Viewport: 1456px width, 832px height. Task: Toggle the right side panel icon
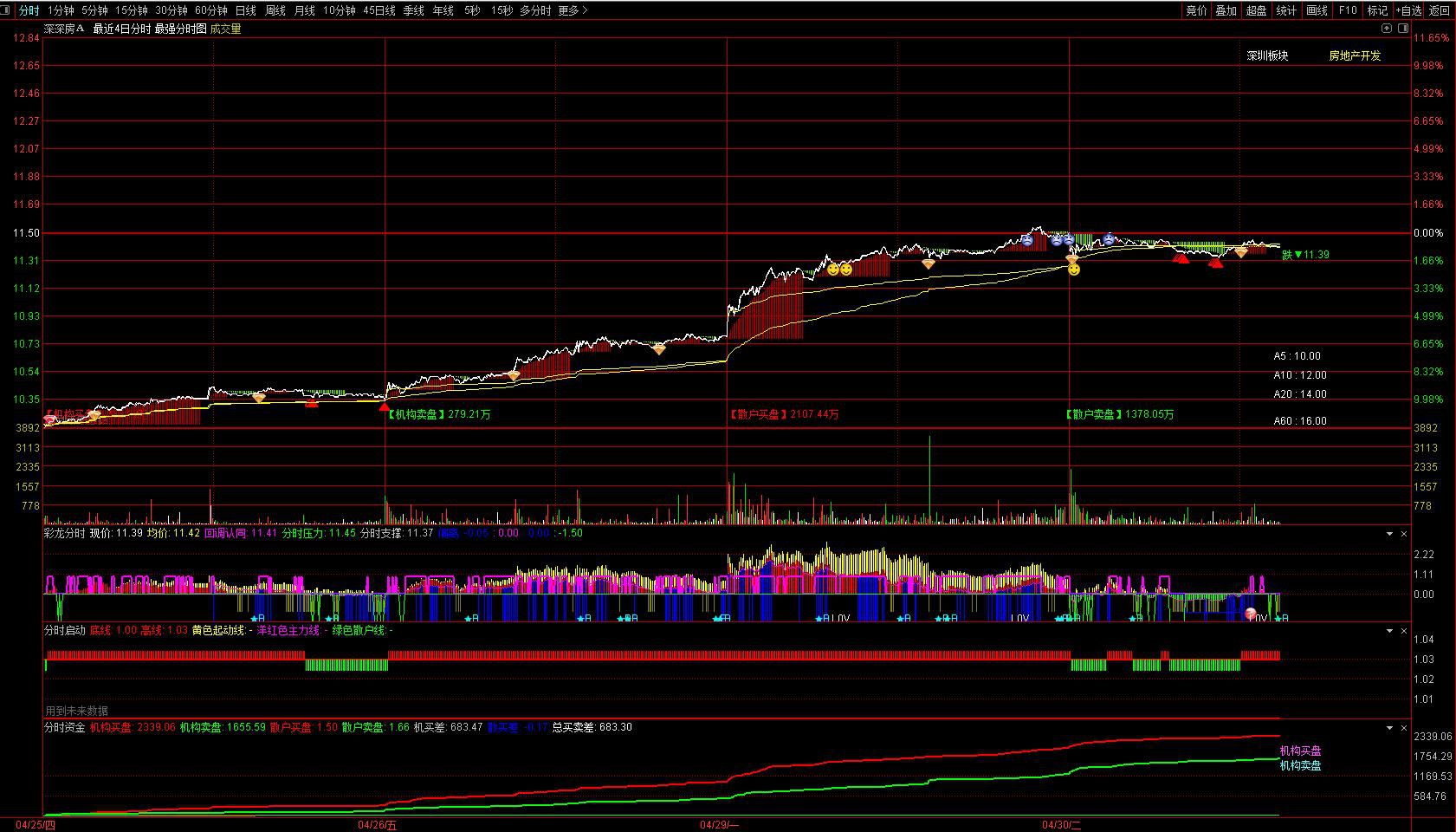pyautogui.click(x=1401, y=29)
